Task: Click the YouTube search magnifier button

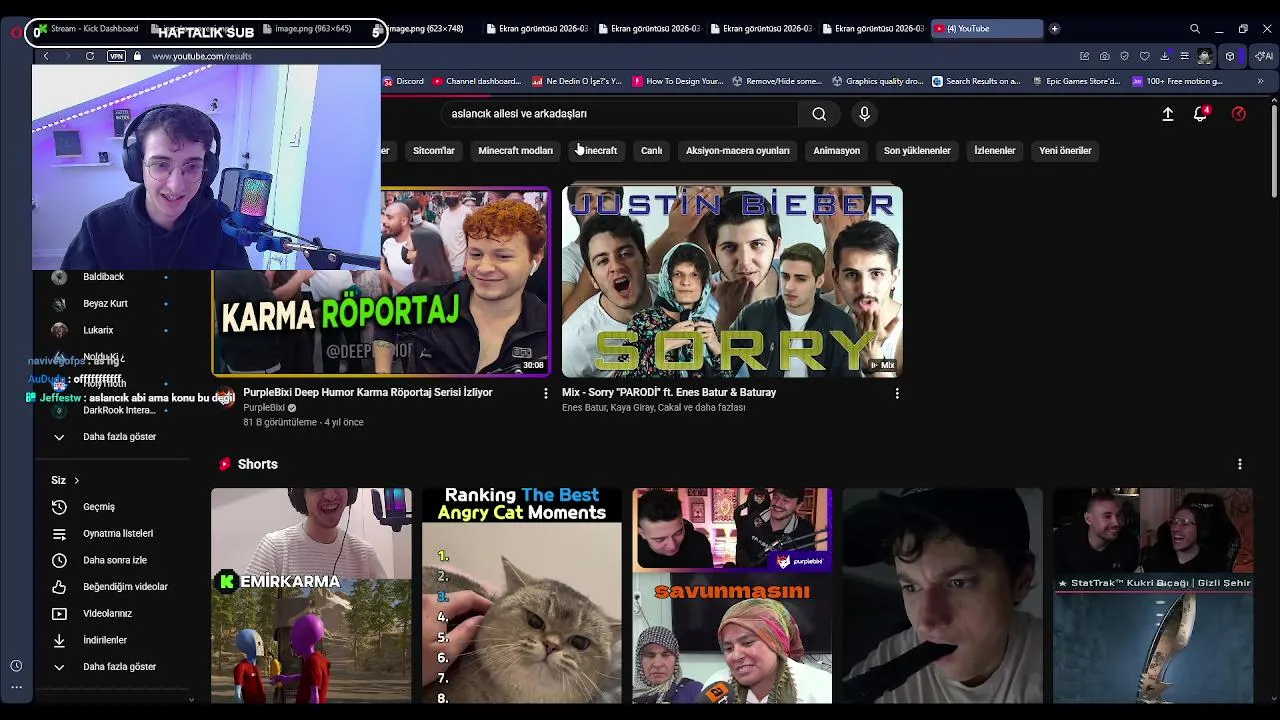Action: point(819,114)
